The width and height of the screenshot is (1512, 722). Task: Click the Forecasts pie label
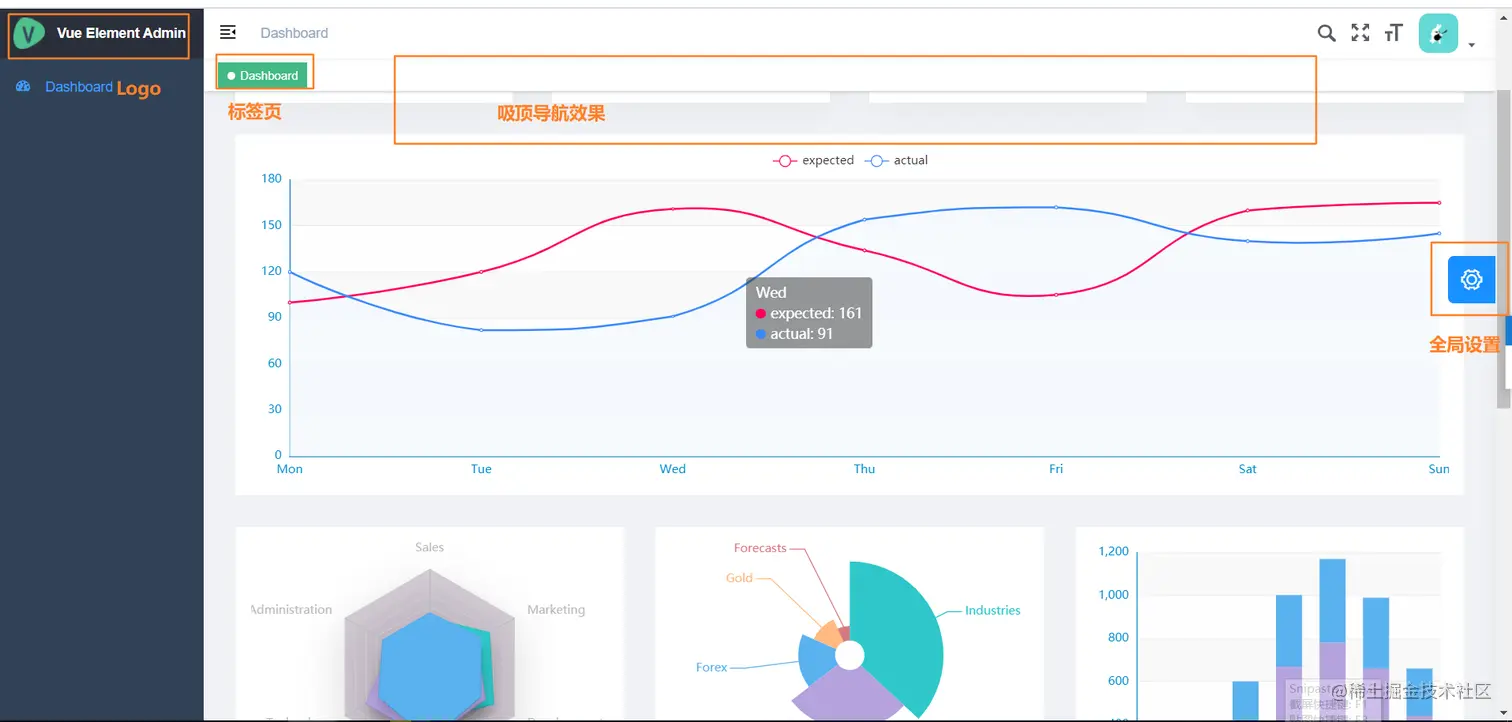[760, 548]
